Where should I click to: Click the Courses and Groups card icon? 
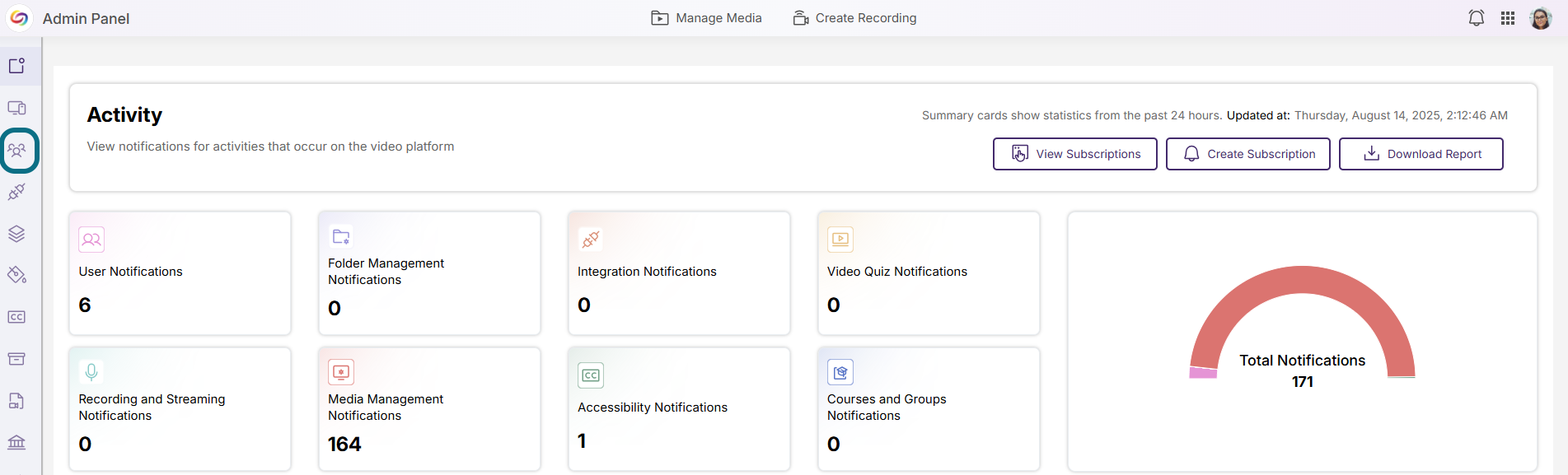coord(840,372)
